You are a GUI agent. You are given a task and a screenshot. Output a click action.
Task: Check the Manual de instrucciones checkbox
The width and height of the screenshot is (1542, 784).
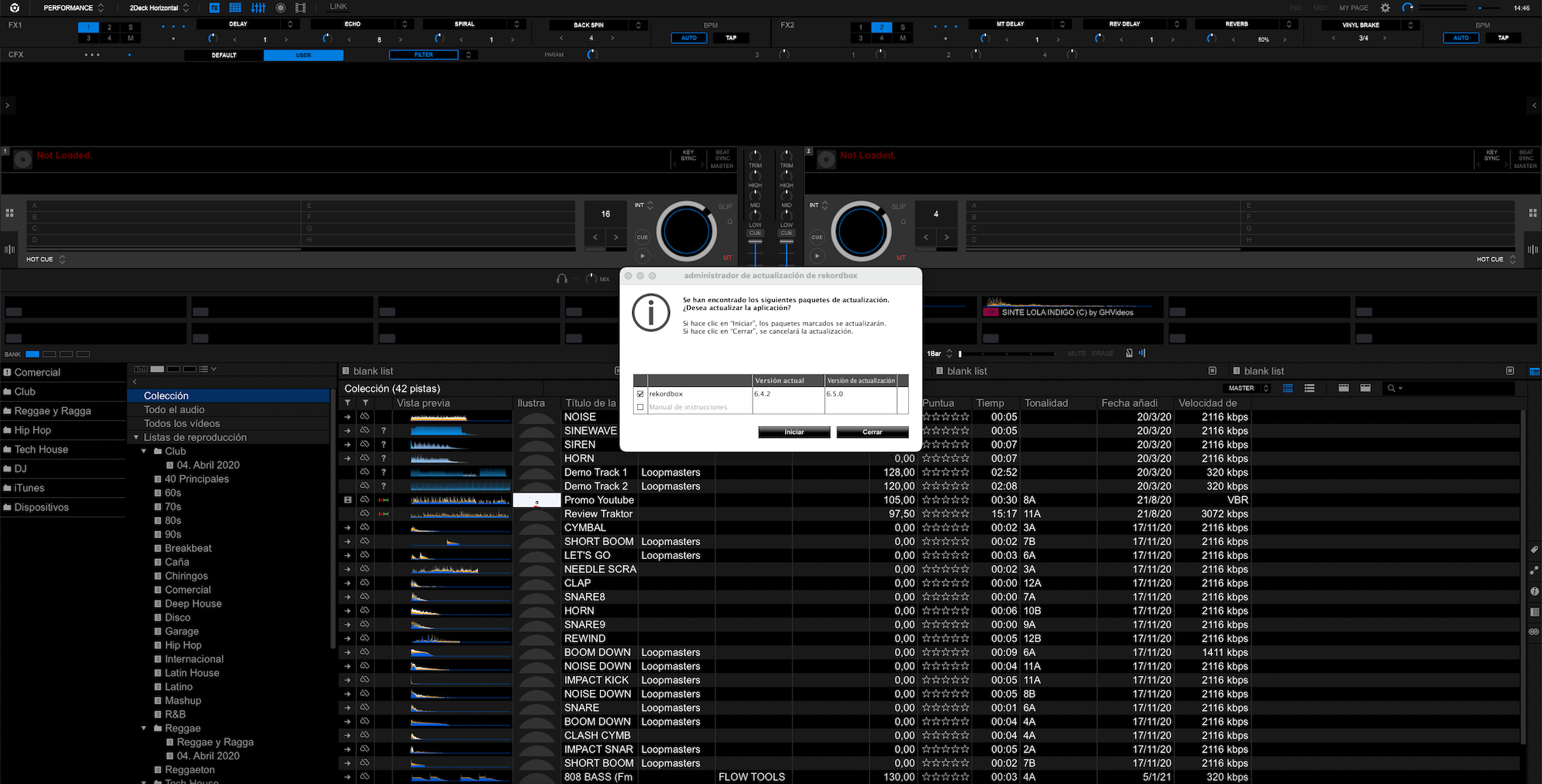pyautogui.click(x=641, y=407)
